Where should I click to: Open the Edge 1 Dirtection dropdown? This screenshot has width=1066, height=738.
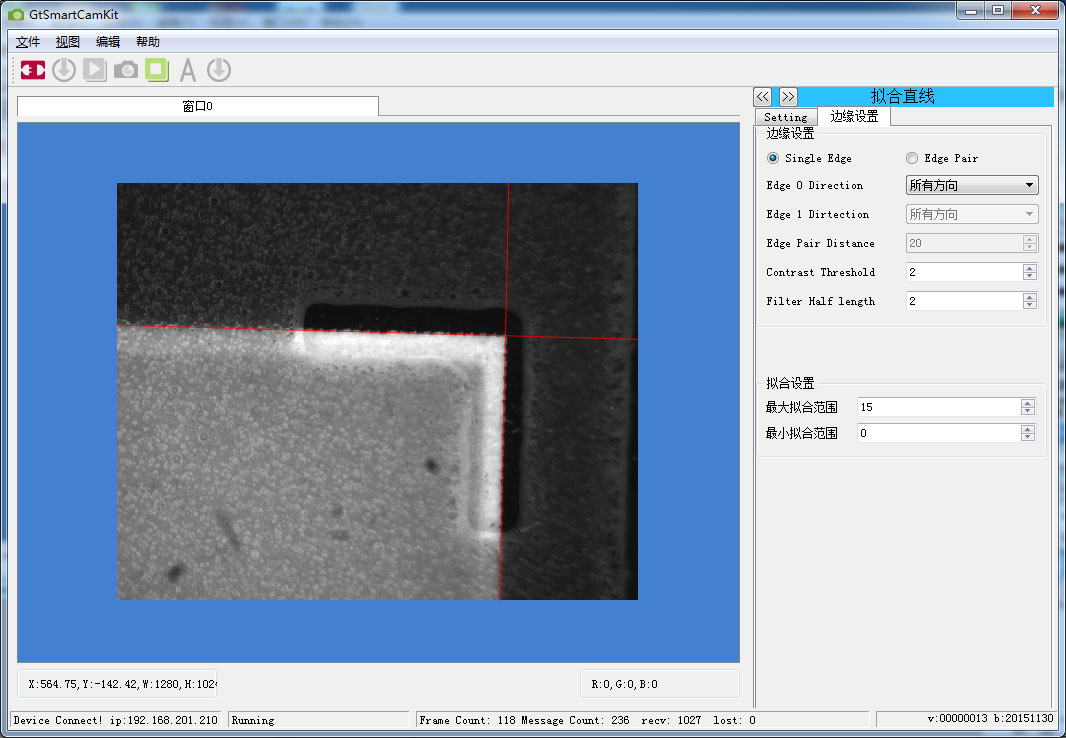pyautogui.click(x=972, y=214)
